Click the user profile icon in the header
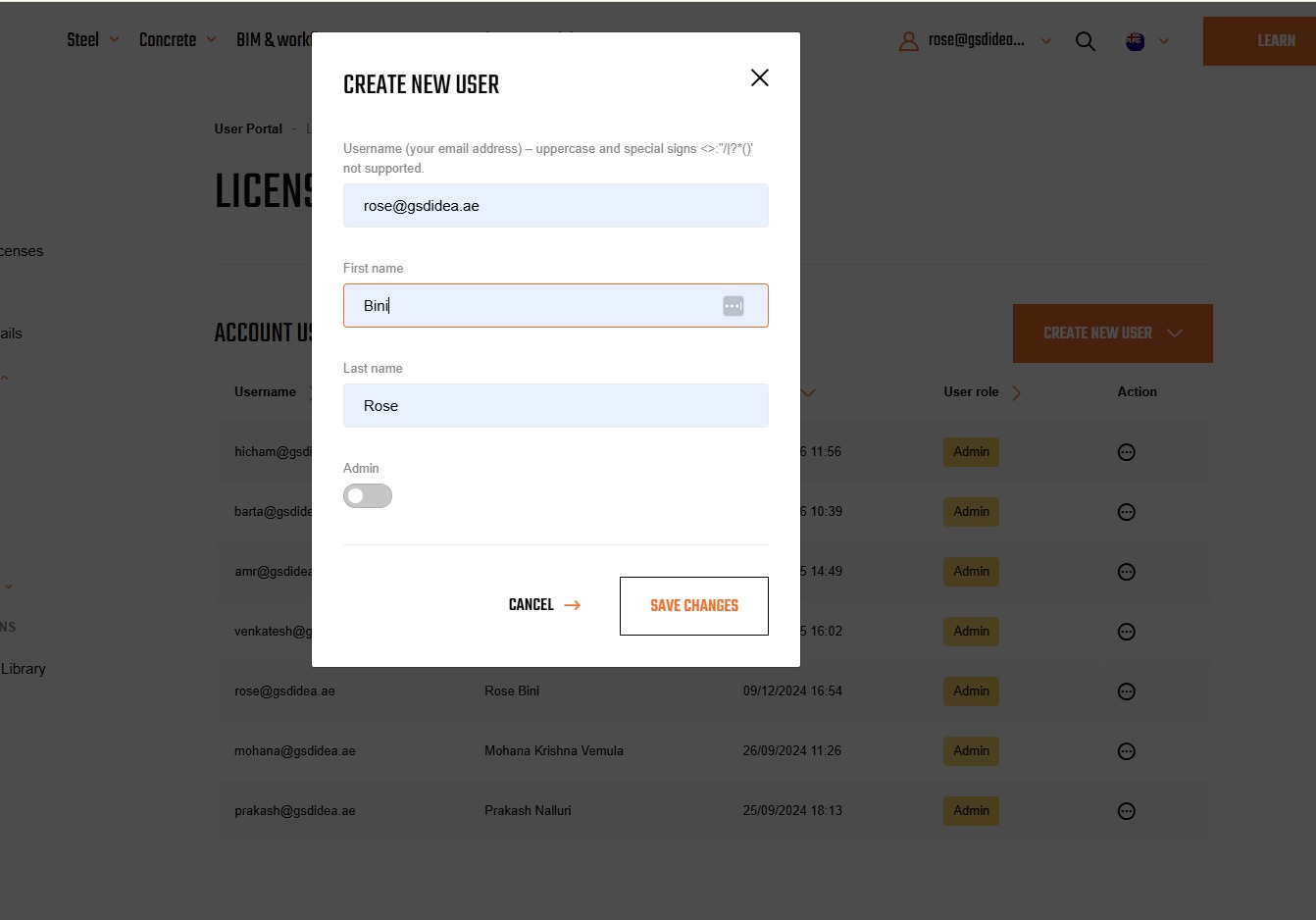 908,41
